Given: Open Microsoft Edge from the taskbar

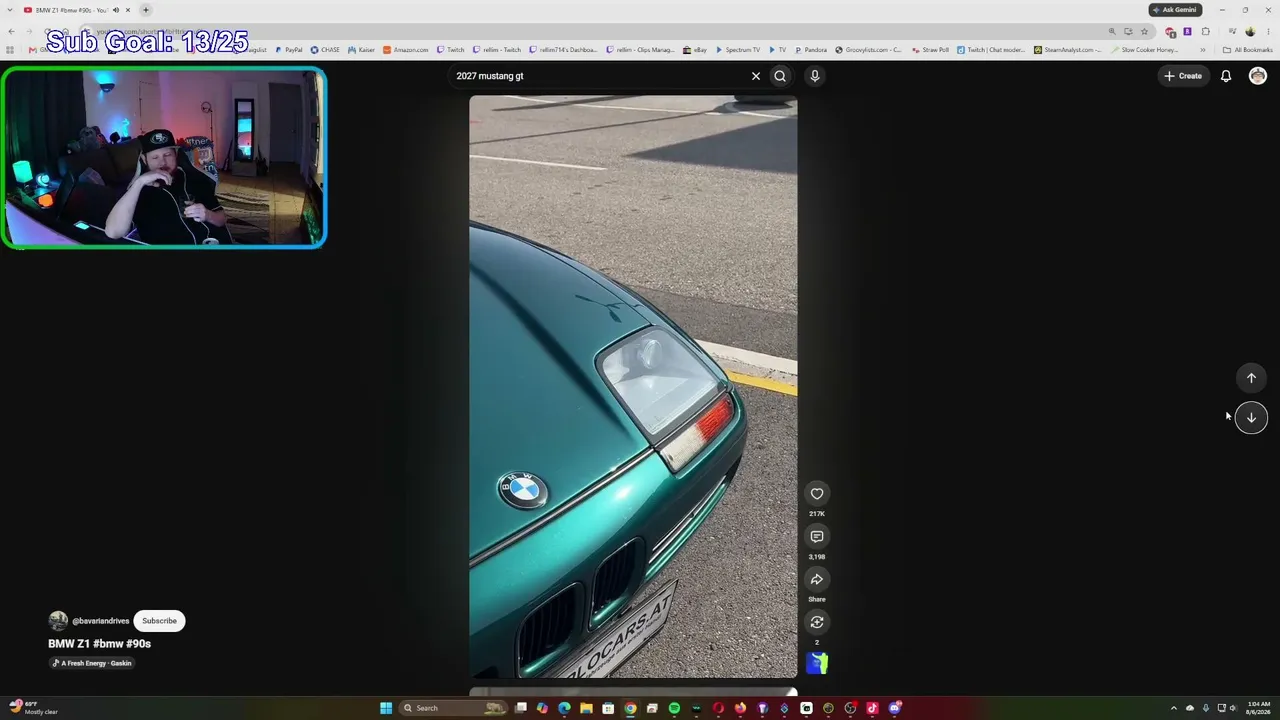Looking at the screenshot, I should click(564, 708).
